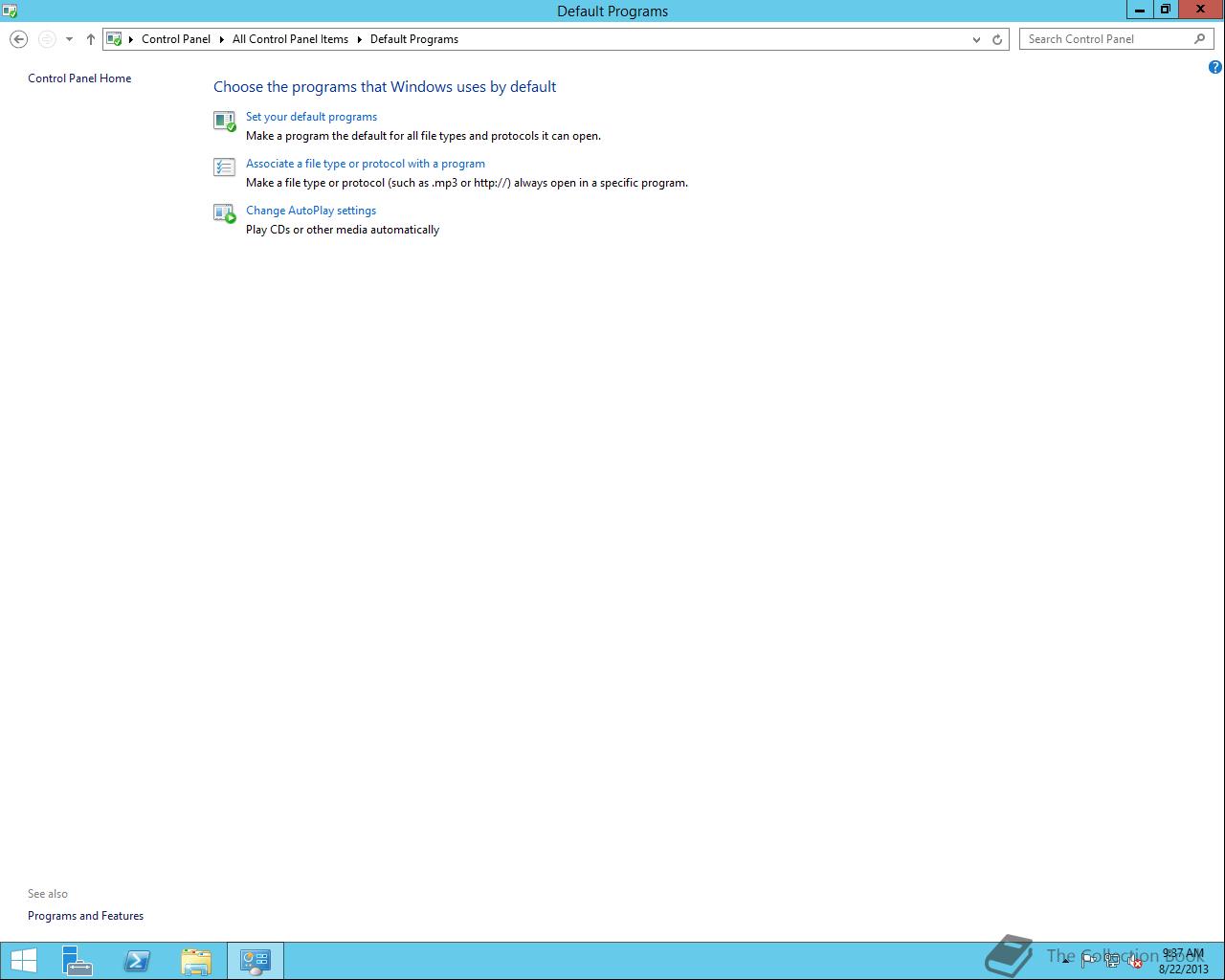1225x980 pixels.
Task: Click the Set your default programs icon
Action: point(224,121)
